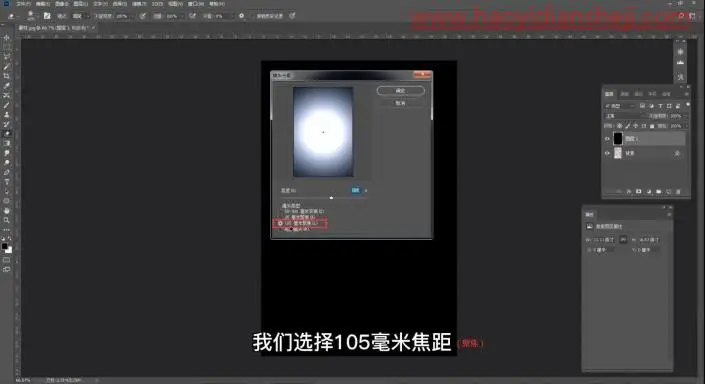Open layer opacity dropdown arrow

tap(686, 116)
